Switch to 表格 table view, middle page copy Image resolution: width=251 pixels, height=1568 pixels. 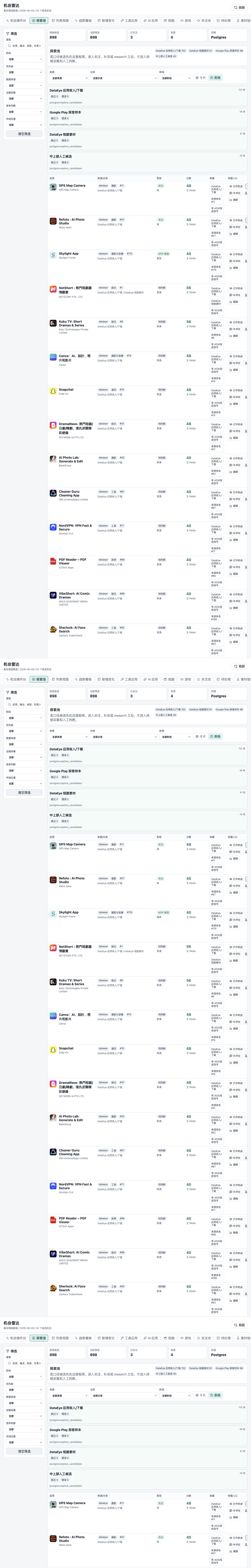coord(215,736)
